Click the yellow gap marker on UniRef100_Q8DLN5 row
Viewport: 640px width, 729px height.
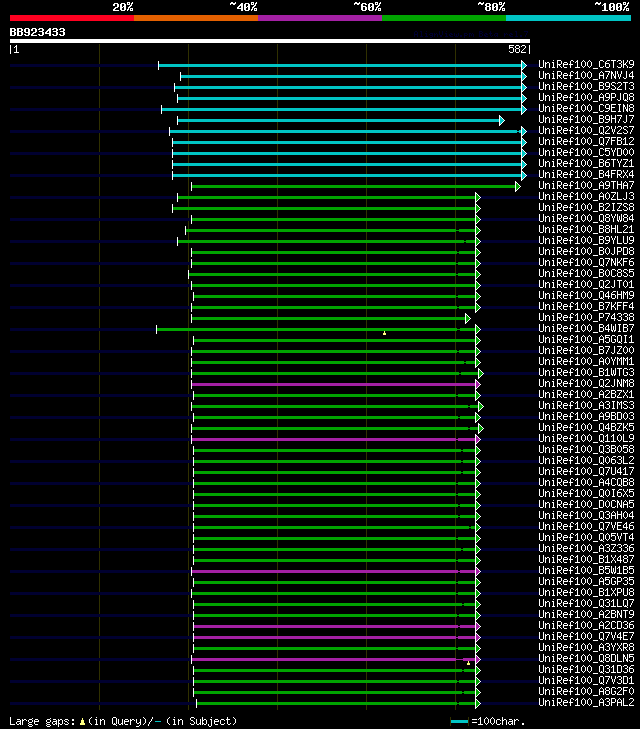[x=468, y=663]
